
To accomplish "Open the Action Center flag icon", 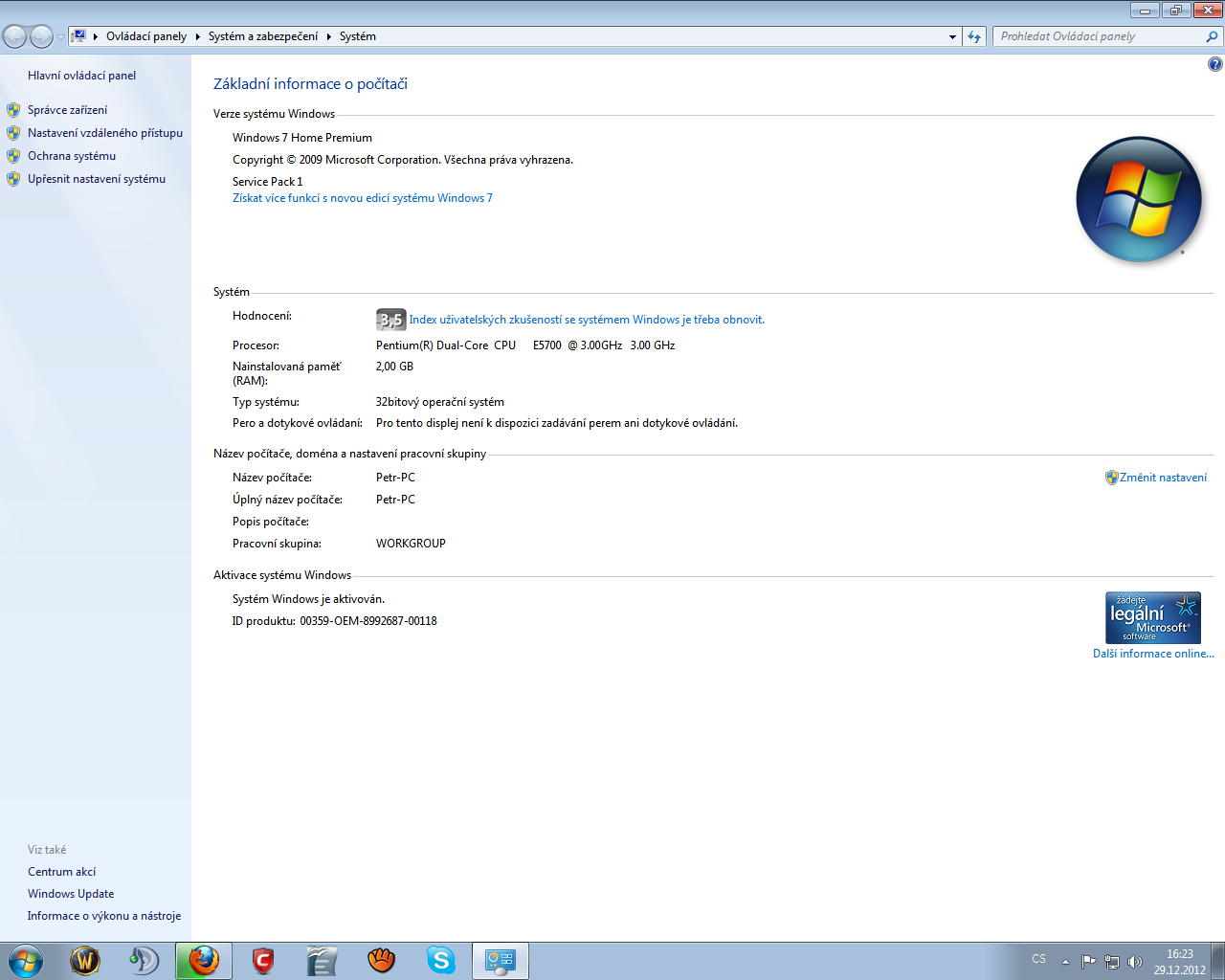I will (1089, 962).
